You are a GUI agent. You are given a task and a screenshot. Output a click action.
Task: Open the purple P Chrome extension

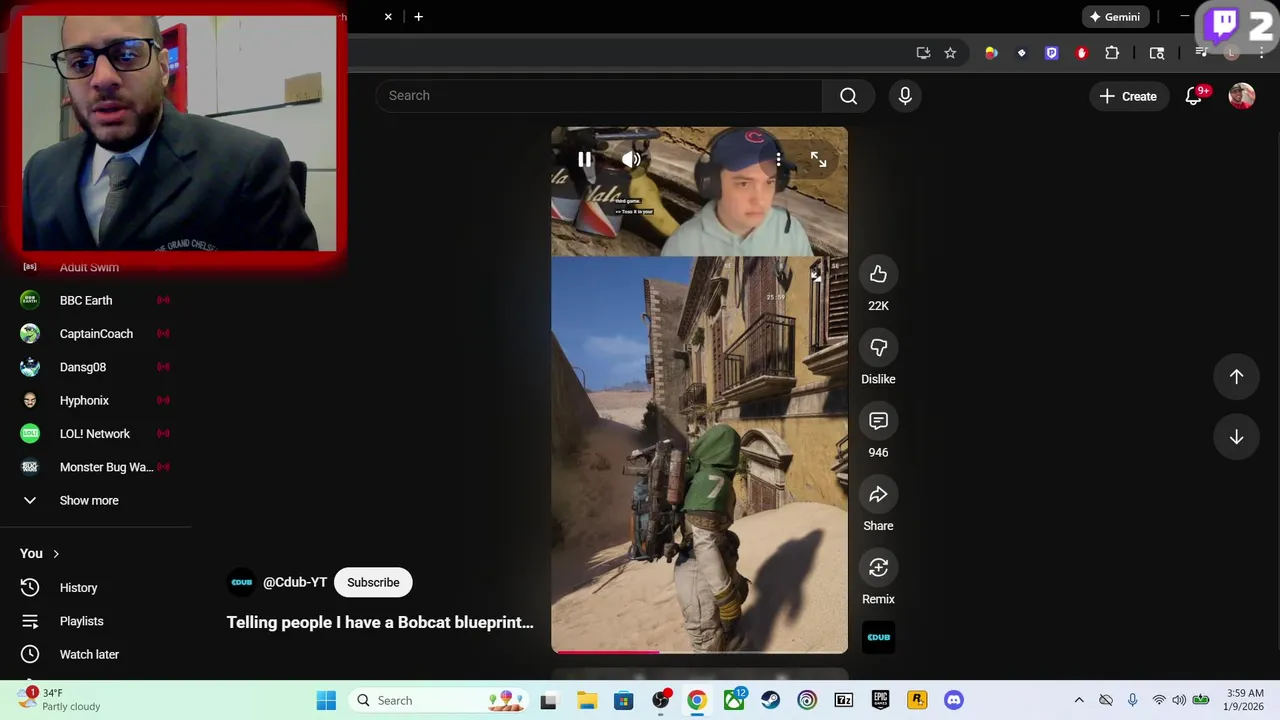(1051, 53)
